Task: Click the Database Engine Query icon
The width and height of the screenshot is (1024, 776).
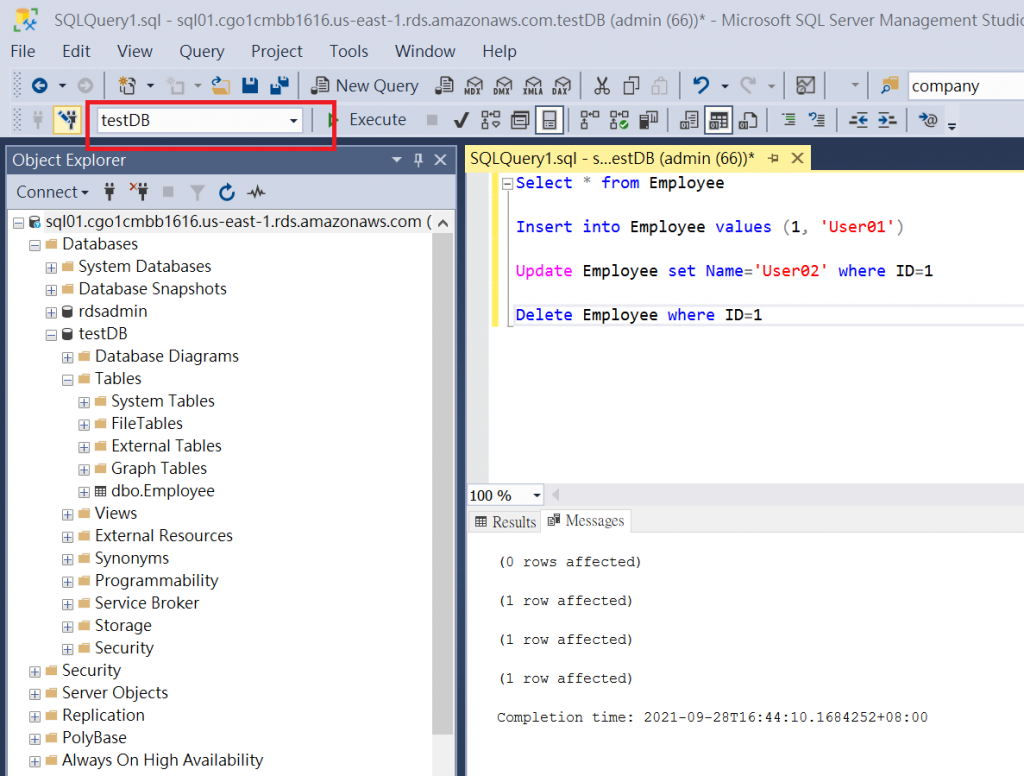Action: [x=445, y=86]
